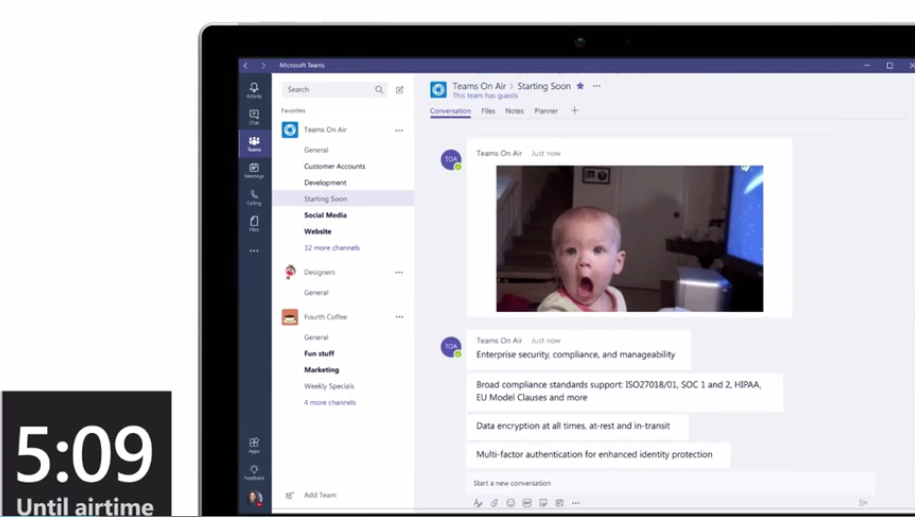Open the Apps store icon

(254, 444)
